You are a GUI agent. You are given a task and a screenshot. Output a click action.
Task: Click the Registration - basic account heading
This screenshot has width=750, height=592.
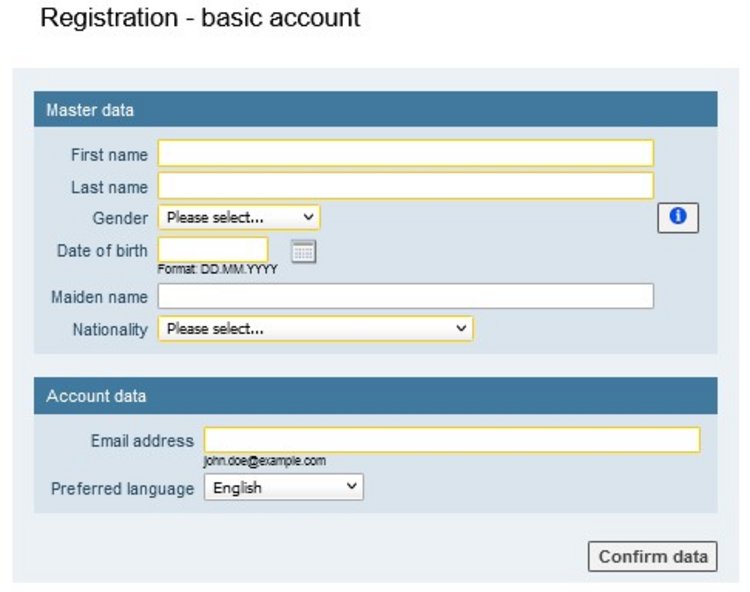pyautogui.click(x=200, y=18)
